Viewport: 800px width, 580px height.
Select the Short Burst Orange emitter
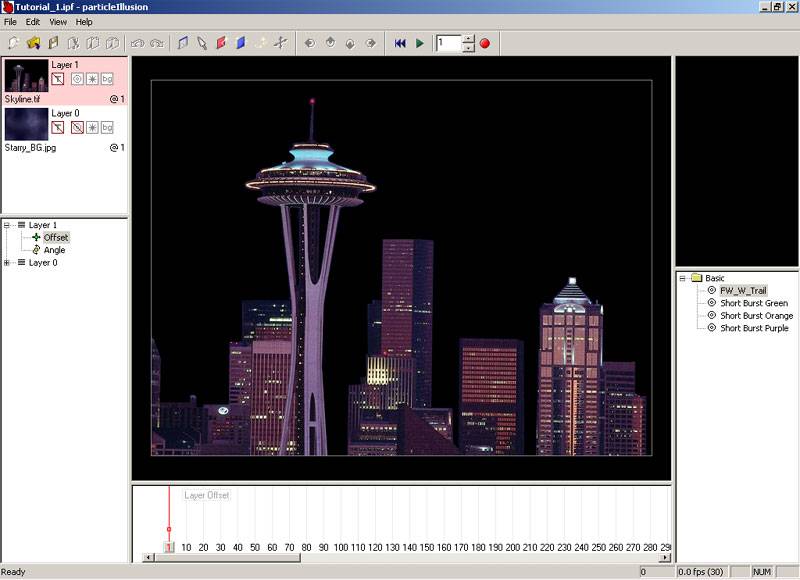coord(756,316)
